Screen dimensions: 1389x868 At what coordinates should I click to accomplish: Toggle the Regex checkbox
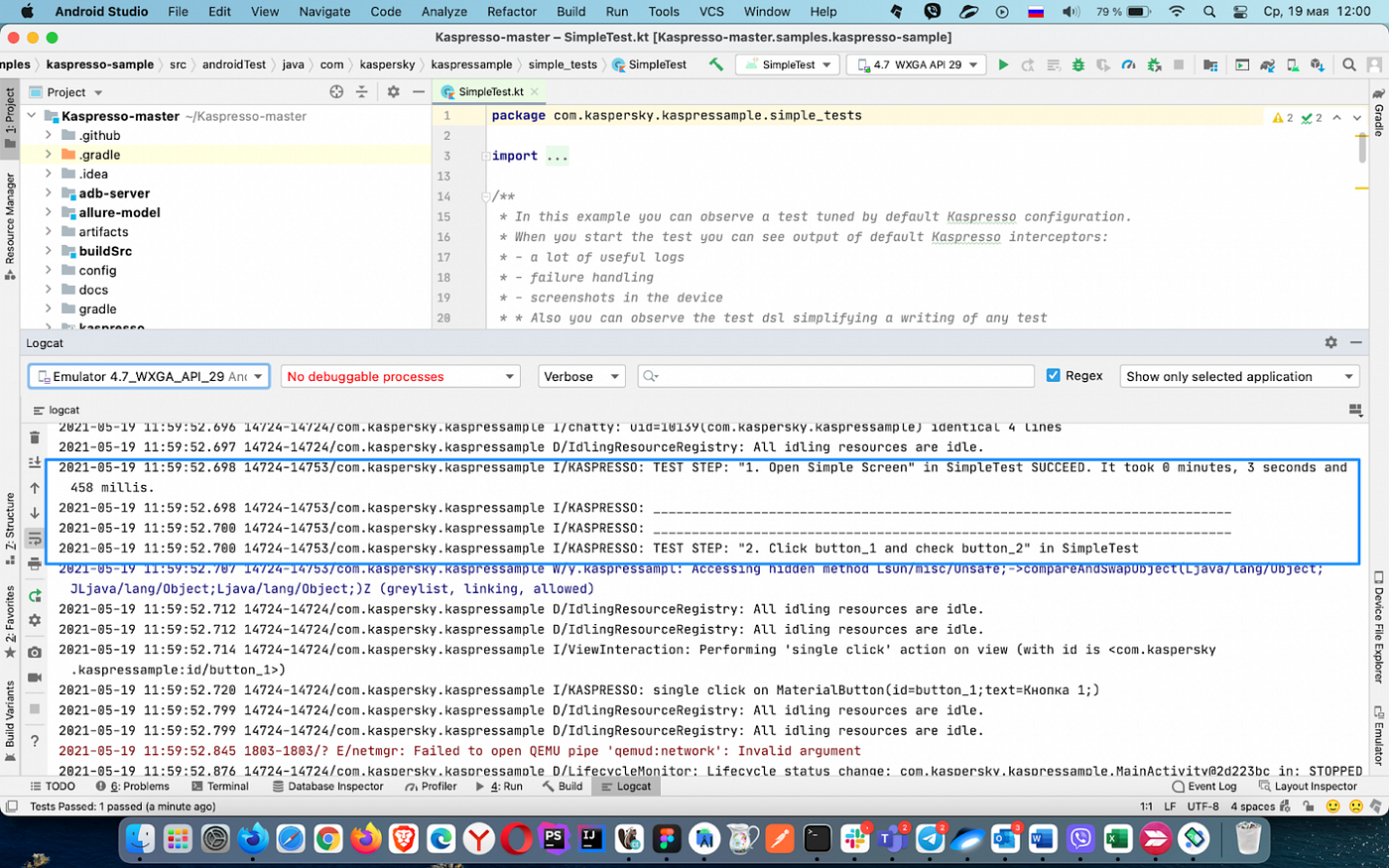click(1054, 376)
